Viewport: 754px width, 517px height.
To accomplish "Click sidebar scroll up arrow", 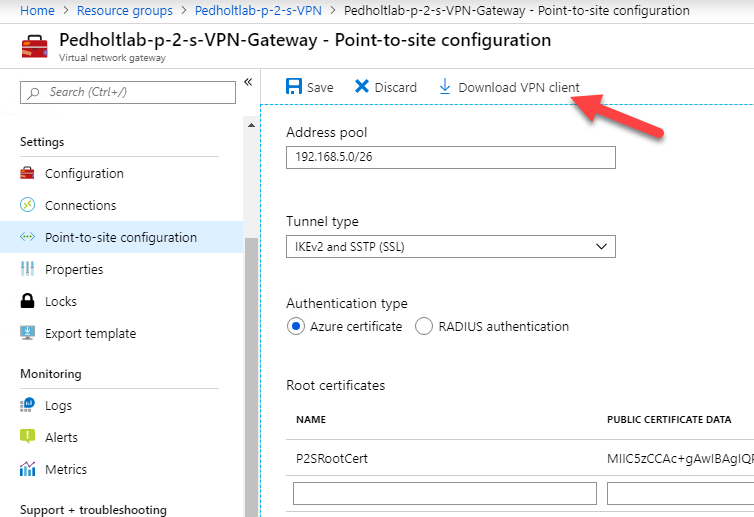I will (251, 125).
